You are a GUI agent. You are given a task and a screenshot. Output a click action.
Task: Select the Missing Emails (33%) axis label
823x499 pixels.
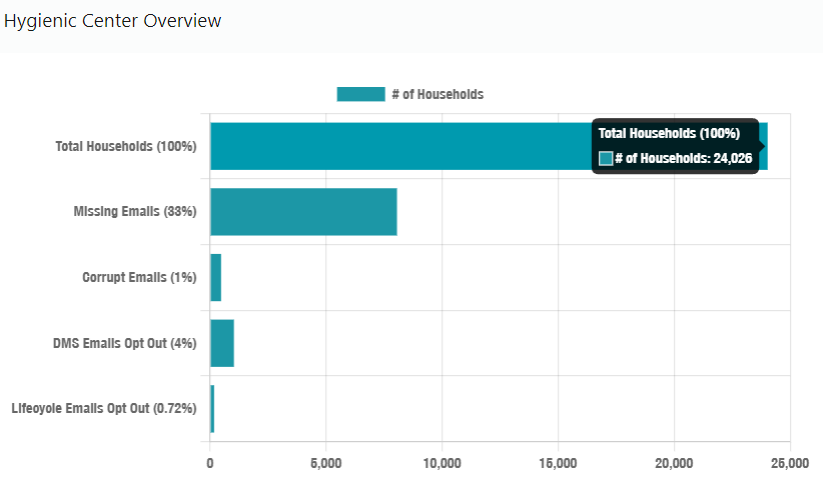pos(135,212)
